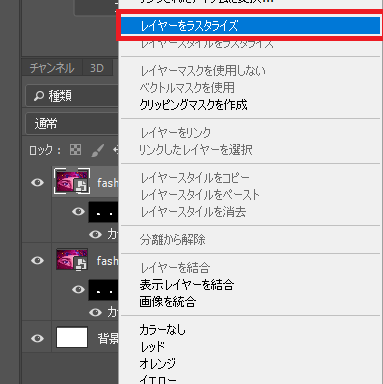Choose 表示レイヤーを結合 menu item
Viewport: 383px width, 384px height.
pos(187,285)
